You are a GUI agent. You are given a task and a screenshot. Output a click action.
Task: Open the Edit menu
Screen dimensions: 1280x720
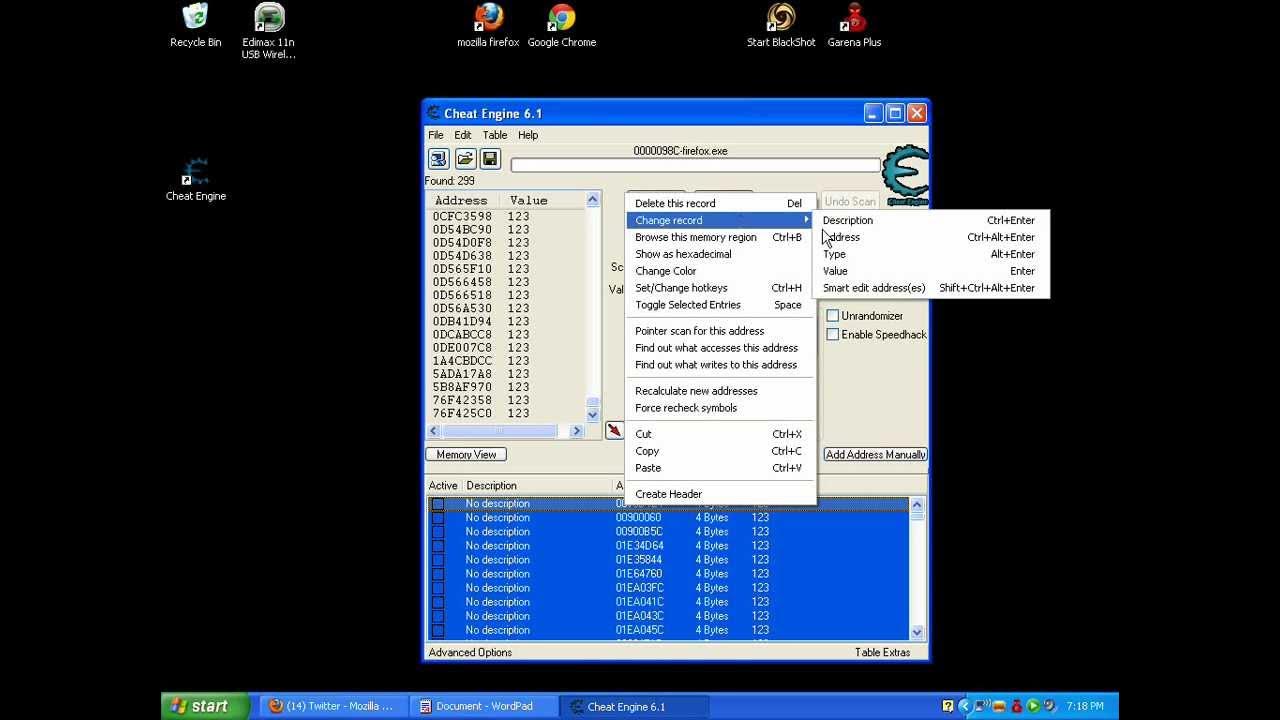(x=463, y=135)
